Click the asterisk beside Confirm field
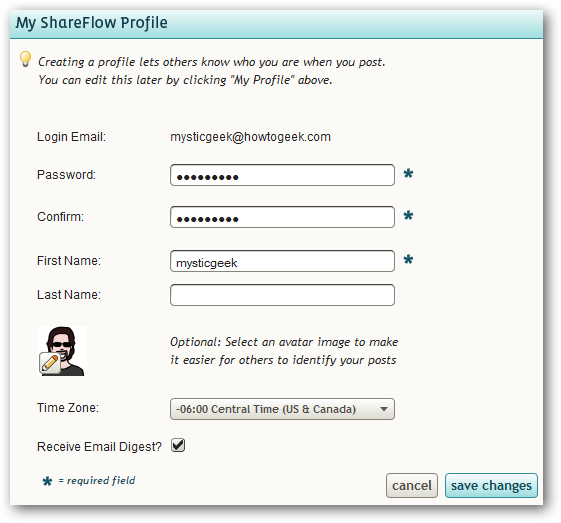This screenshot has height=523, width=561. point(408,216)
